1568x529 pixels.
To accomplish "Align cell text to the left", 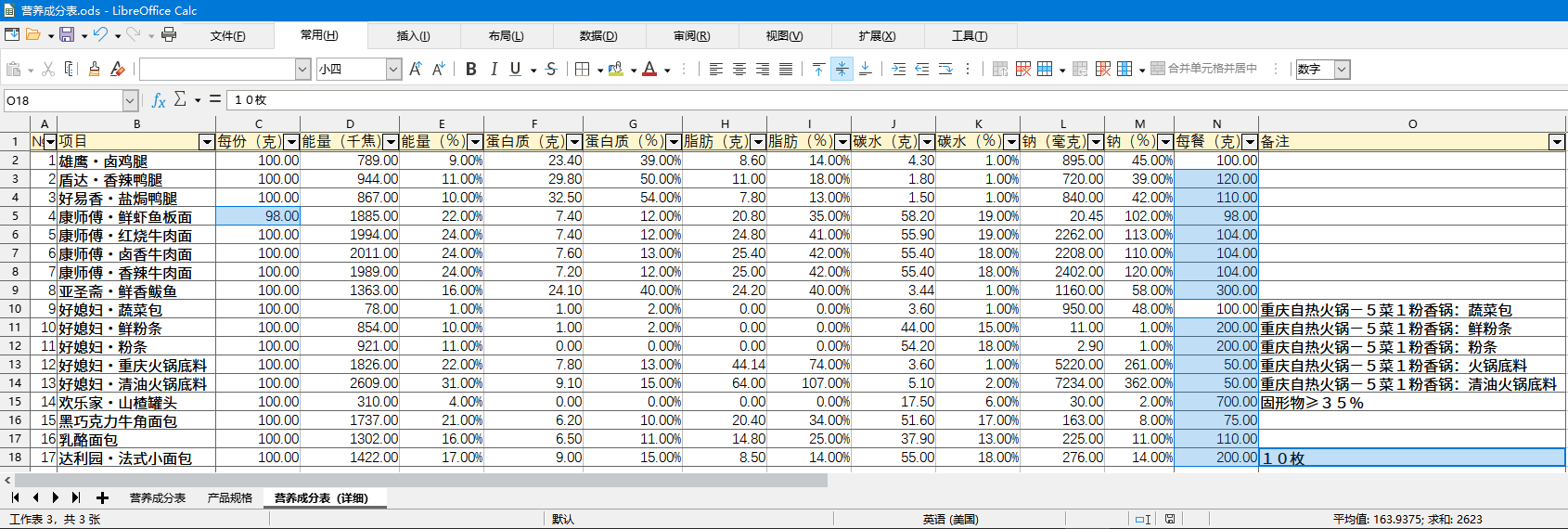I will [716, 69].
